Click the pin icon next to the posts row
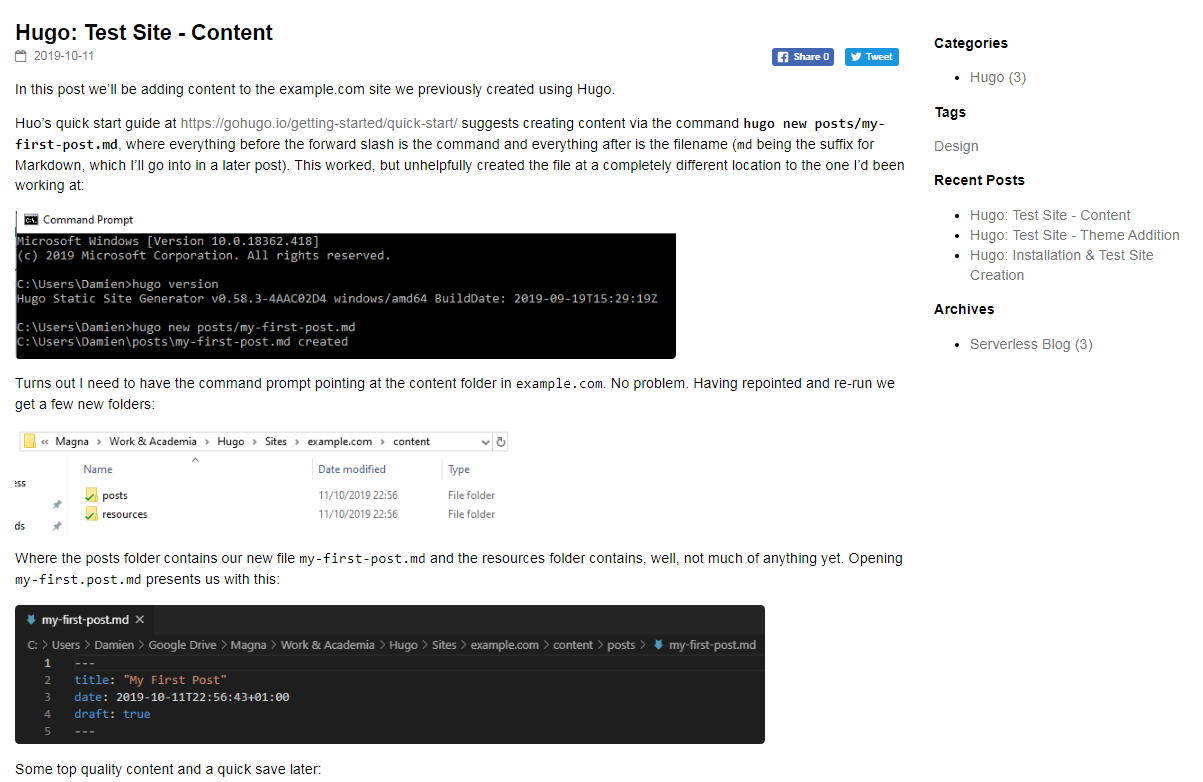The width and height of the screenshot is (1203, 782). (57, 505)
